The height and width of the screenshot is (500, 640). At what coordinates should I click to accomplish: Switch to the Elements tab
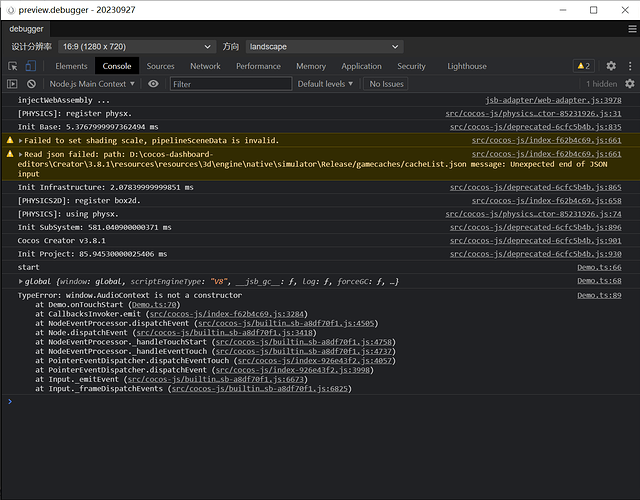coord(71,66)
